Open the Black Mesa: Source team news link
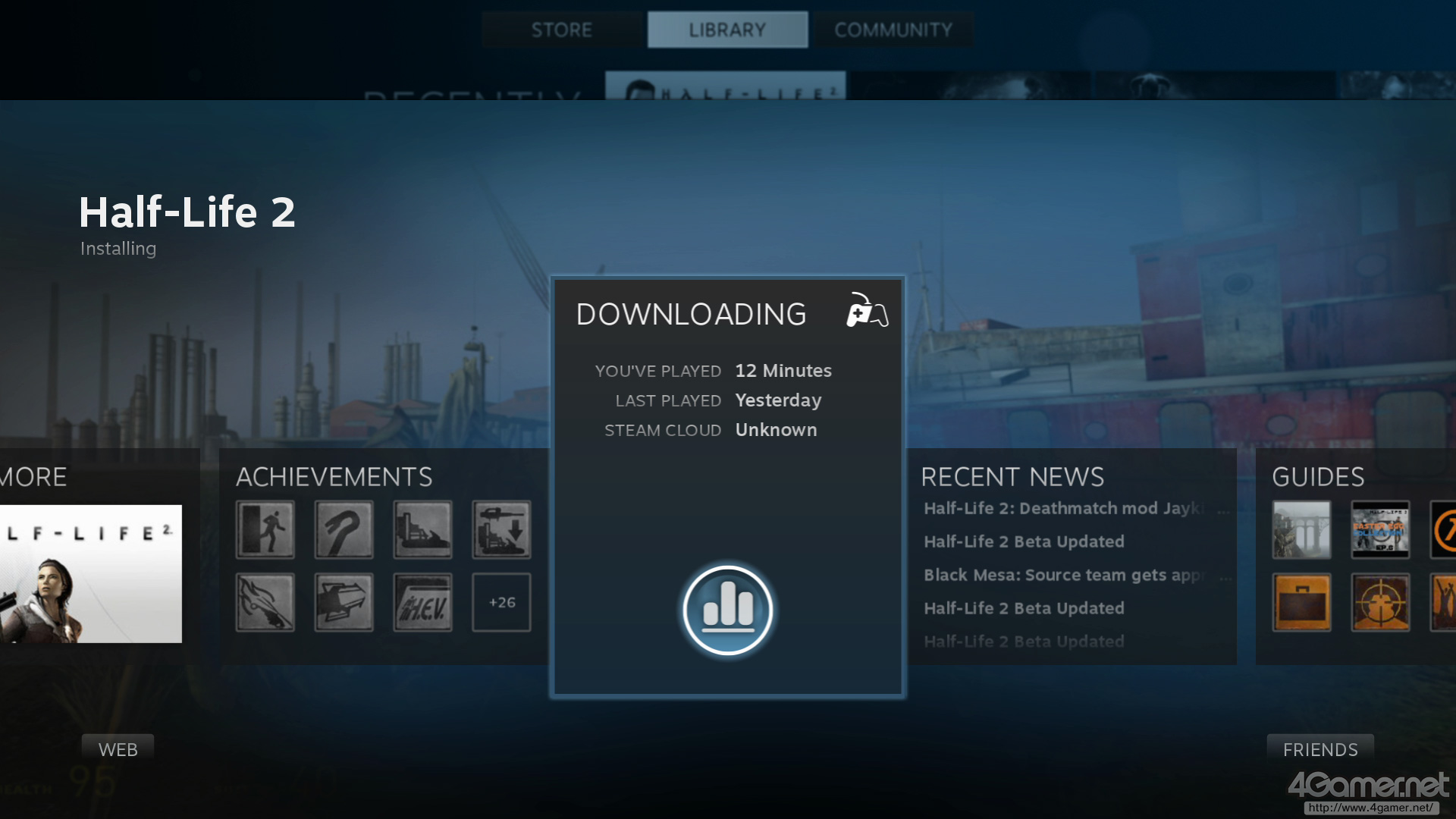Image resolution: width=1456 pixels, height=819 pixels. pos(1062,575)
